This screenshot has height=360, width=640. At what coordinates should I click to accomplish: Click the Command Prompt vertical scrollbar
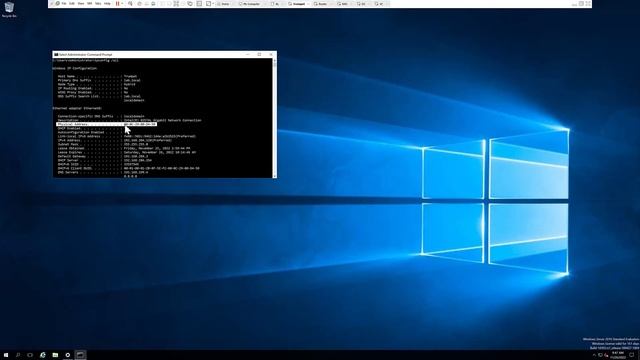click(274, 118)
